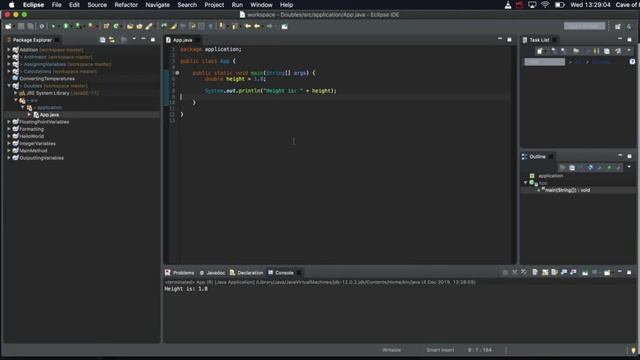Click the Save All toolbar icon
The image size is (640, 360).
[x=30, y=26]
